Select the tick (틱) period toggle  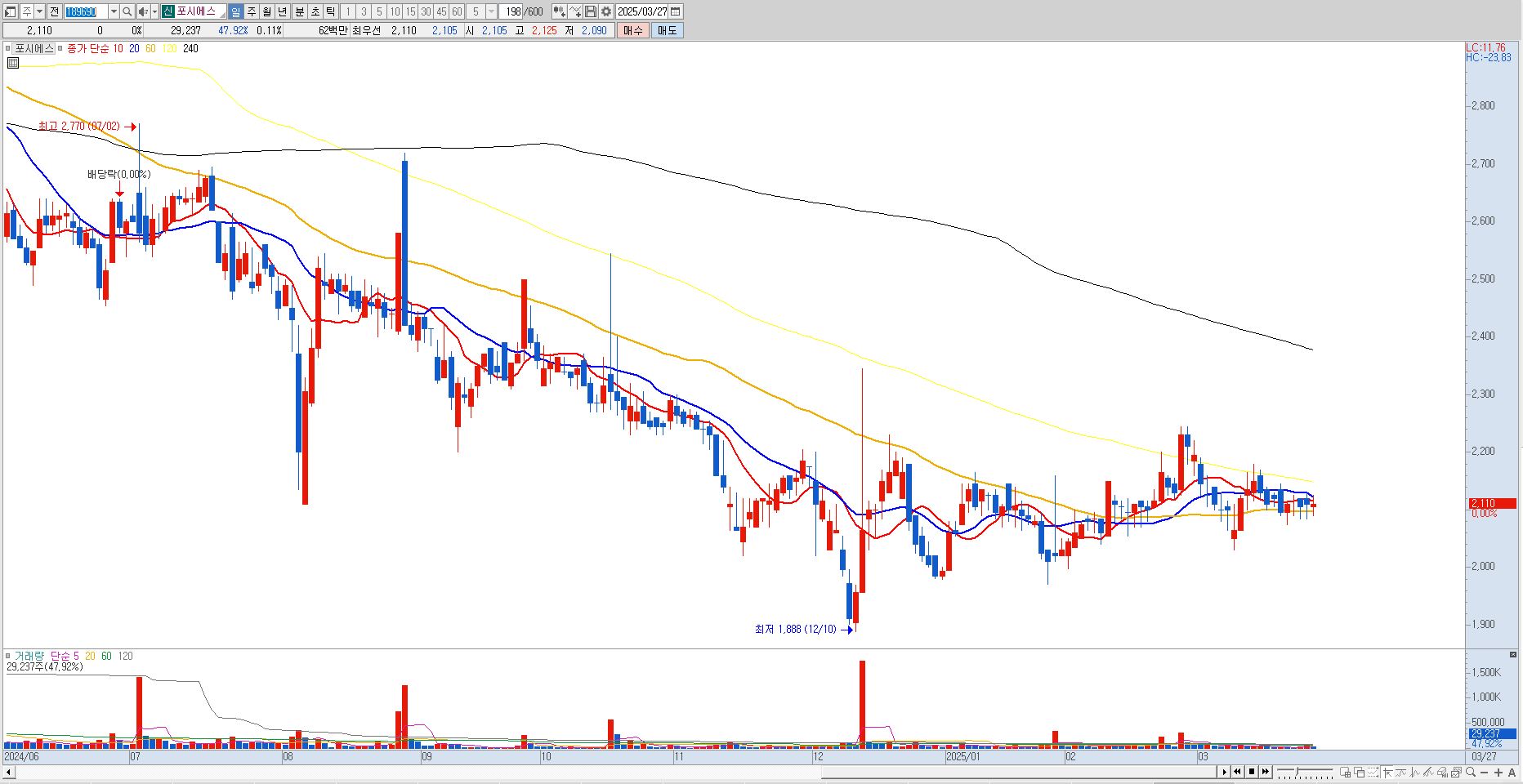tap(330, 11)
